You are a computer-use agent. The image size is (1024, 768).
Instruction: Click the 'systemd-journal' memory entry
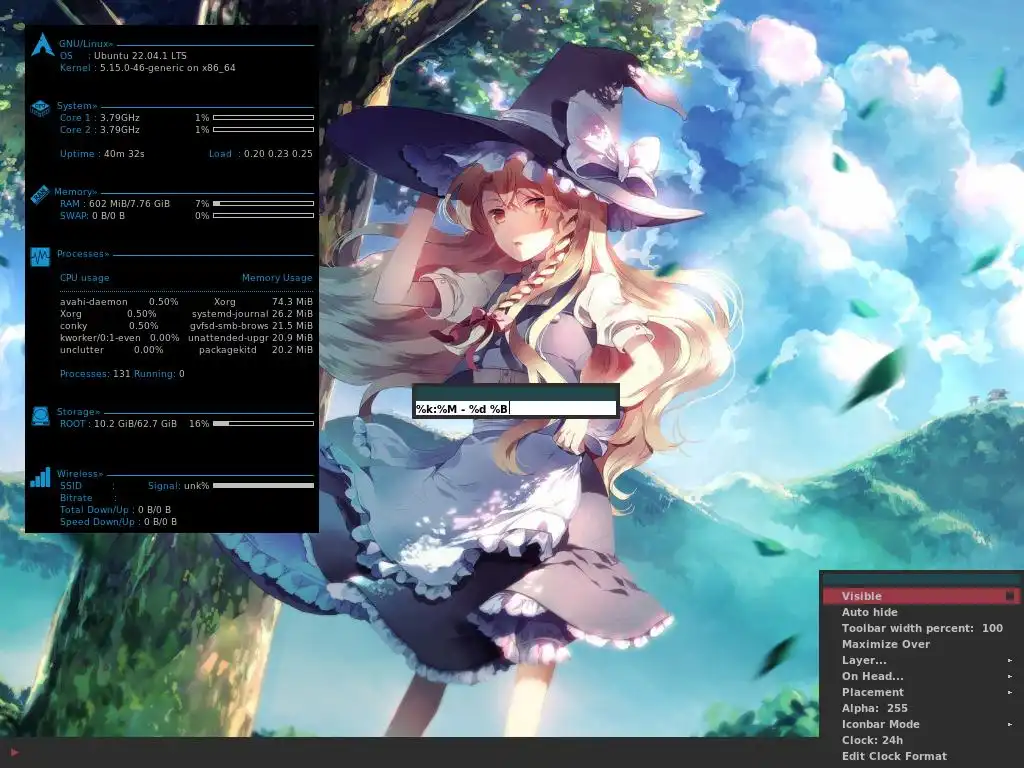[x=230, y=314]
